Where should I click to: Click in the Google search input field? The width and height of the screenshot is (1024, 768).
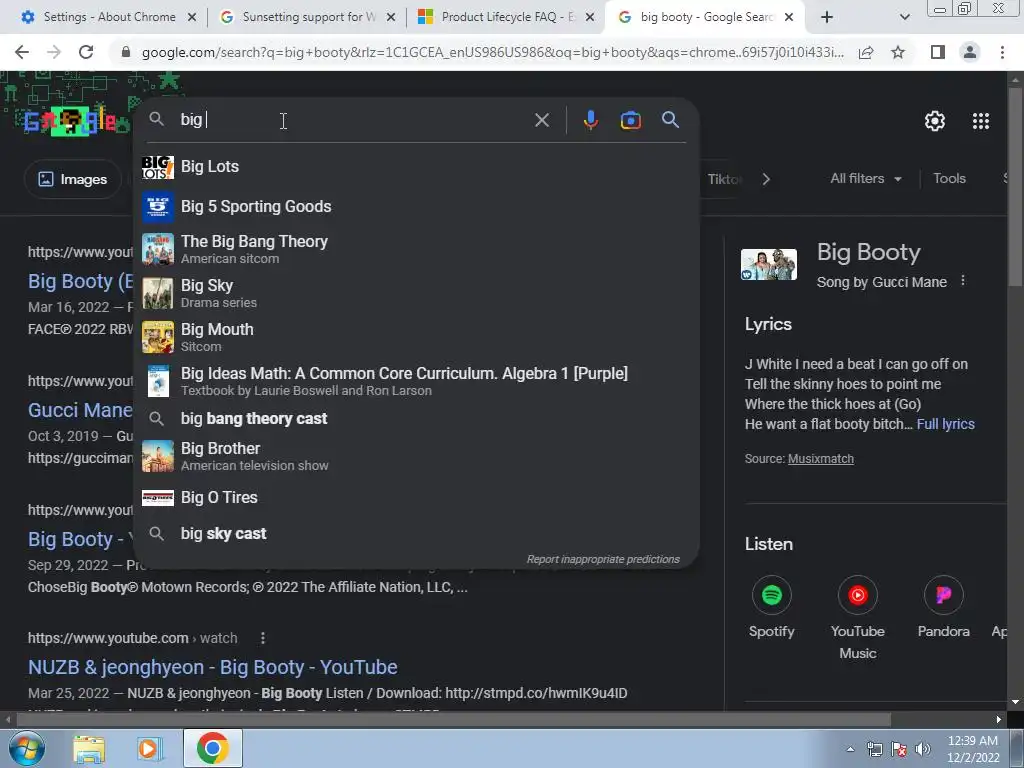(353, 120)
